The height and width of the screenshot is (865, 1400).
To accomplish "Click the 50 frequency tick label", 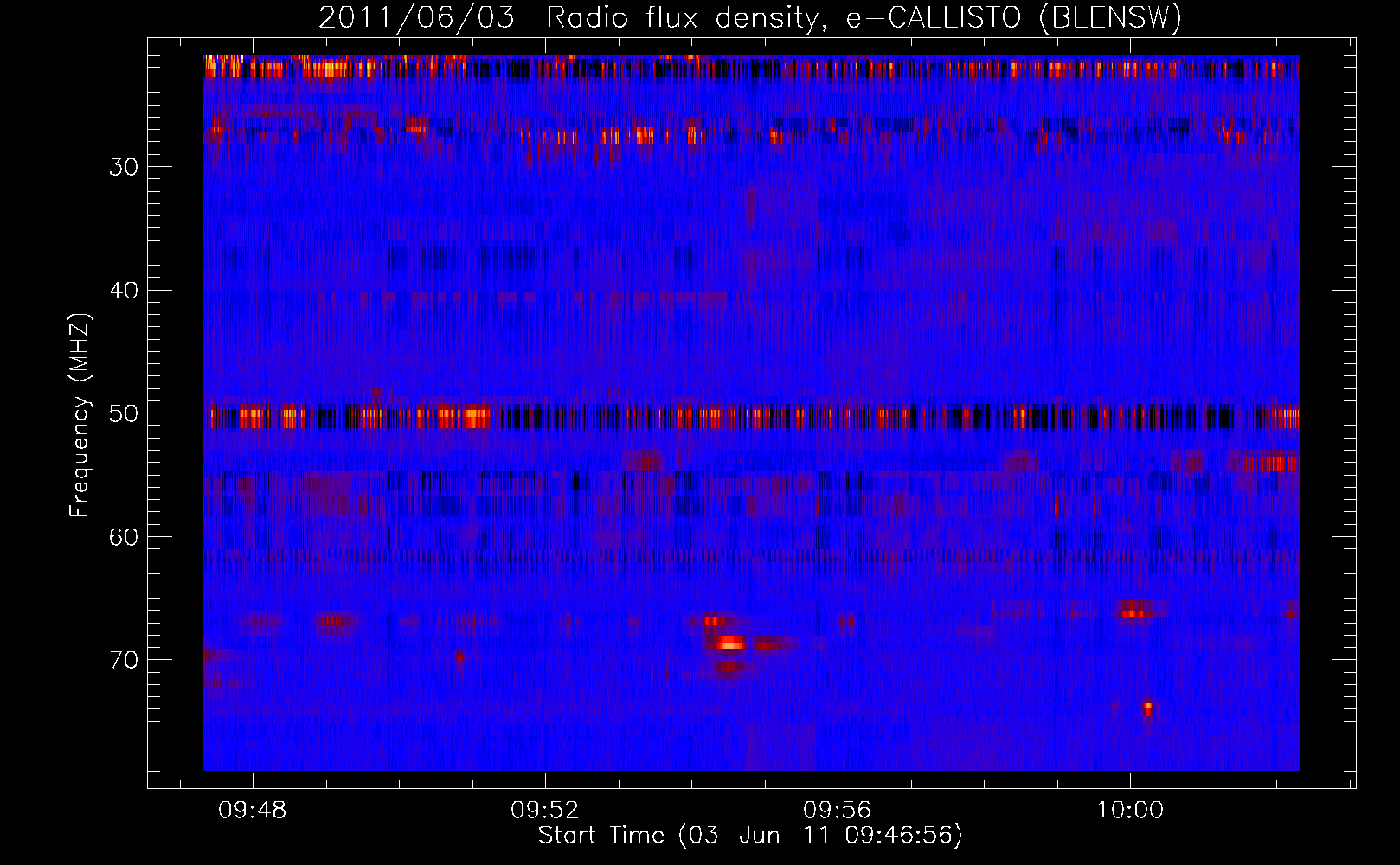I will (124, 413).
